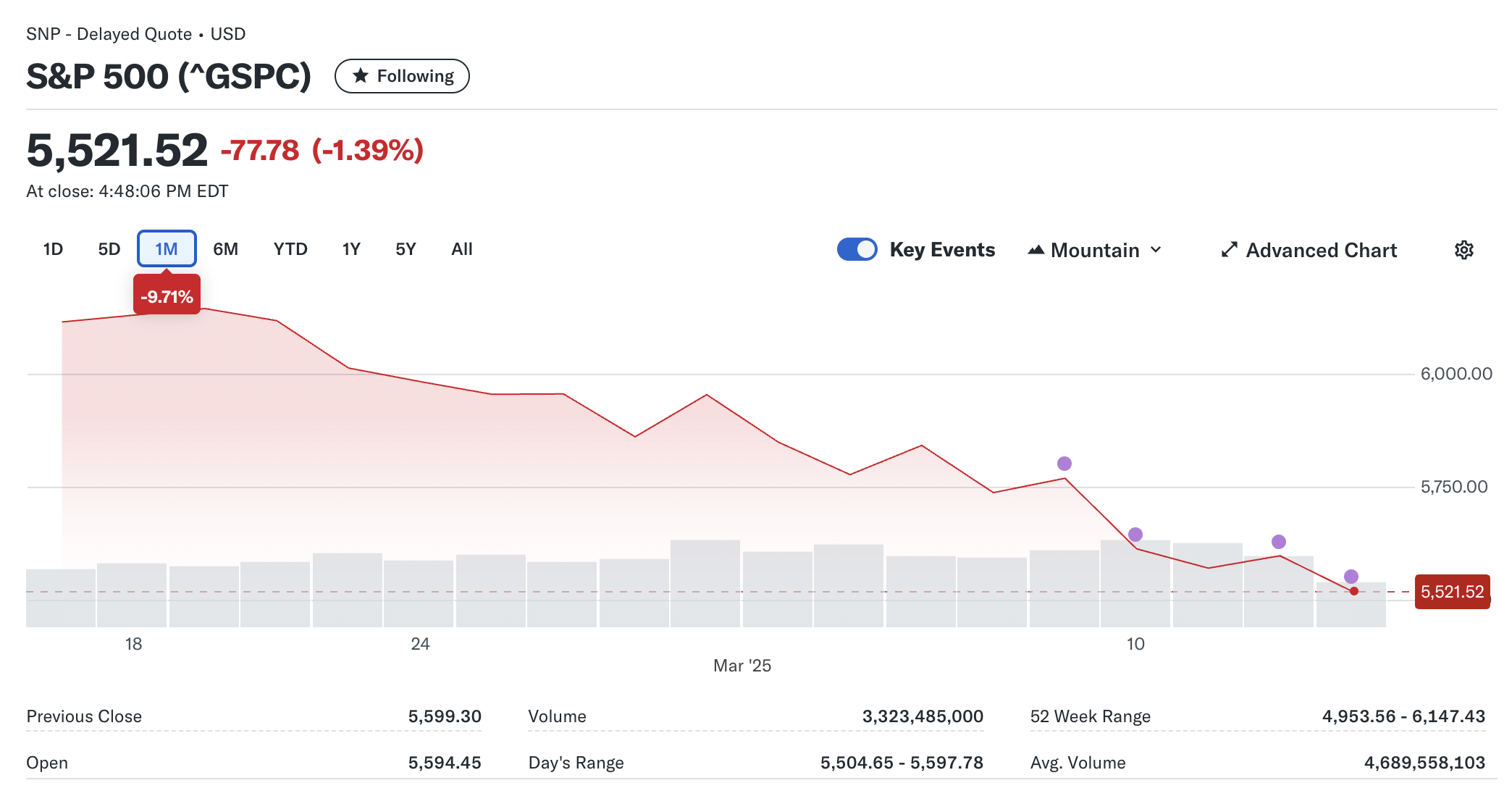Select the 1D time range tab
Screen dimensions: 1512x791
(53, 249)
